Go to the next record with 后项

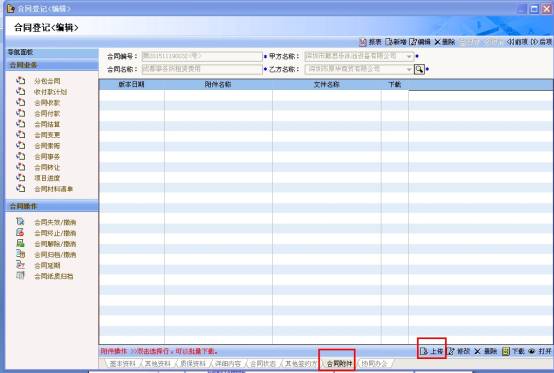click(x=541, y=42)
